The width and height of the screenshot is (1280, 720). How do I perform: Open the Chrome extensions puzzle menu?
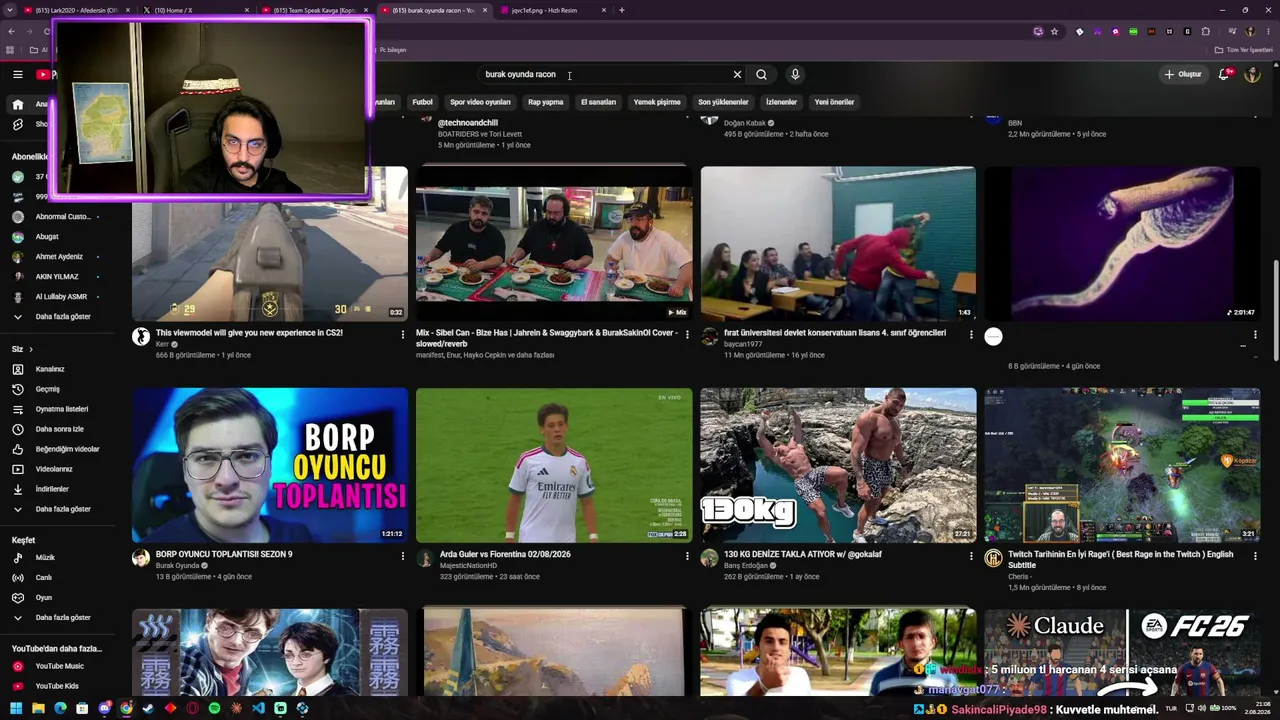coord(1205,31)
